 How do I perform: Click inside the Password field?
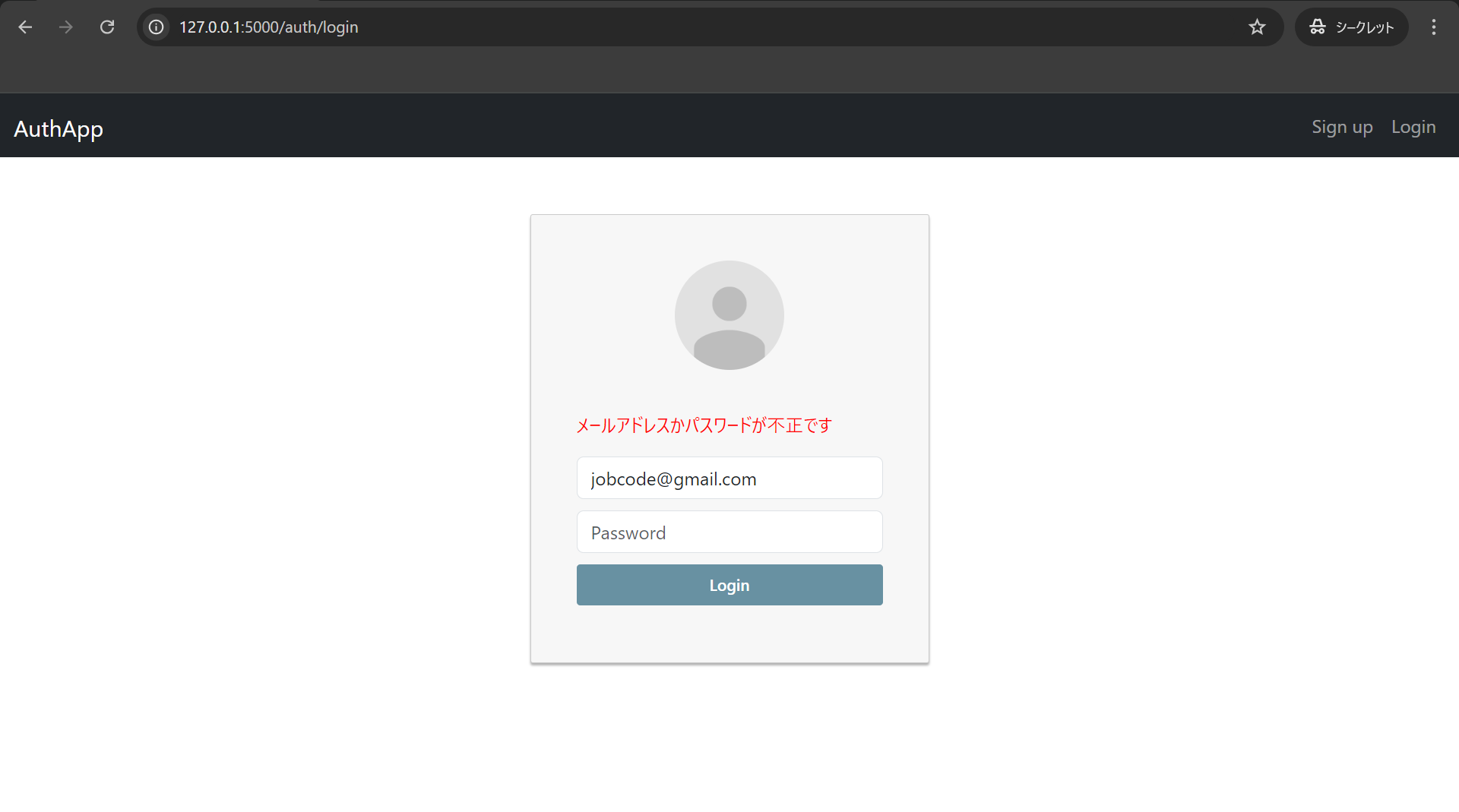[729, 532]
